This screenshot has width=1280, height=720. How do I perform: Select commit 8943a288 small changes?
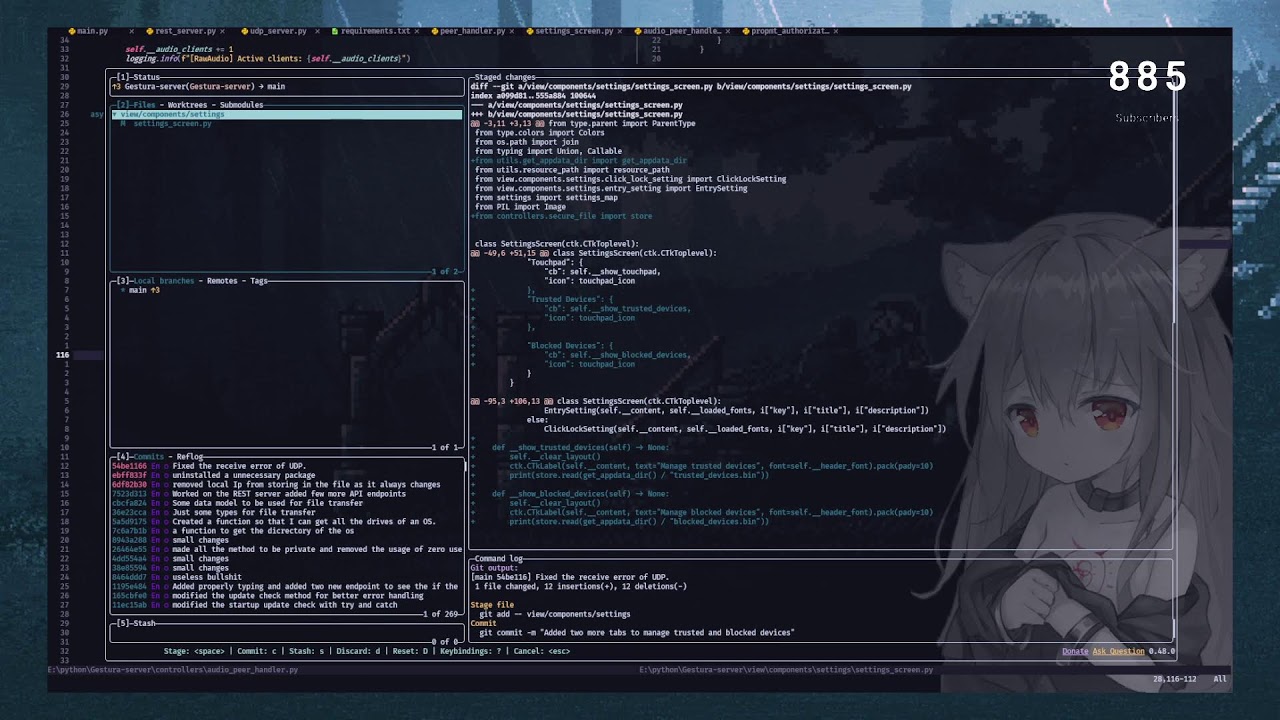tap(287, 540)
